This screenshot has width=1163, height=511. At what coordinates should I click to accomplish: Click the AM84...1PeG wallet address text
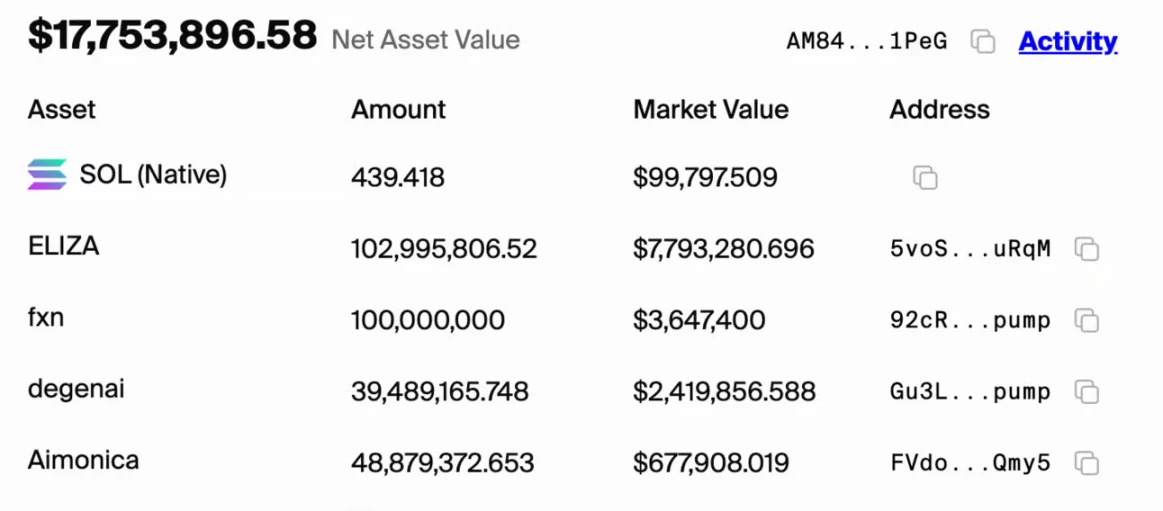pyautogui.click(x=866, y=41)
